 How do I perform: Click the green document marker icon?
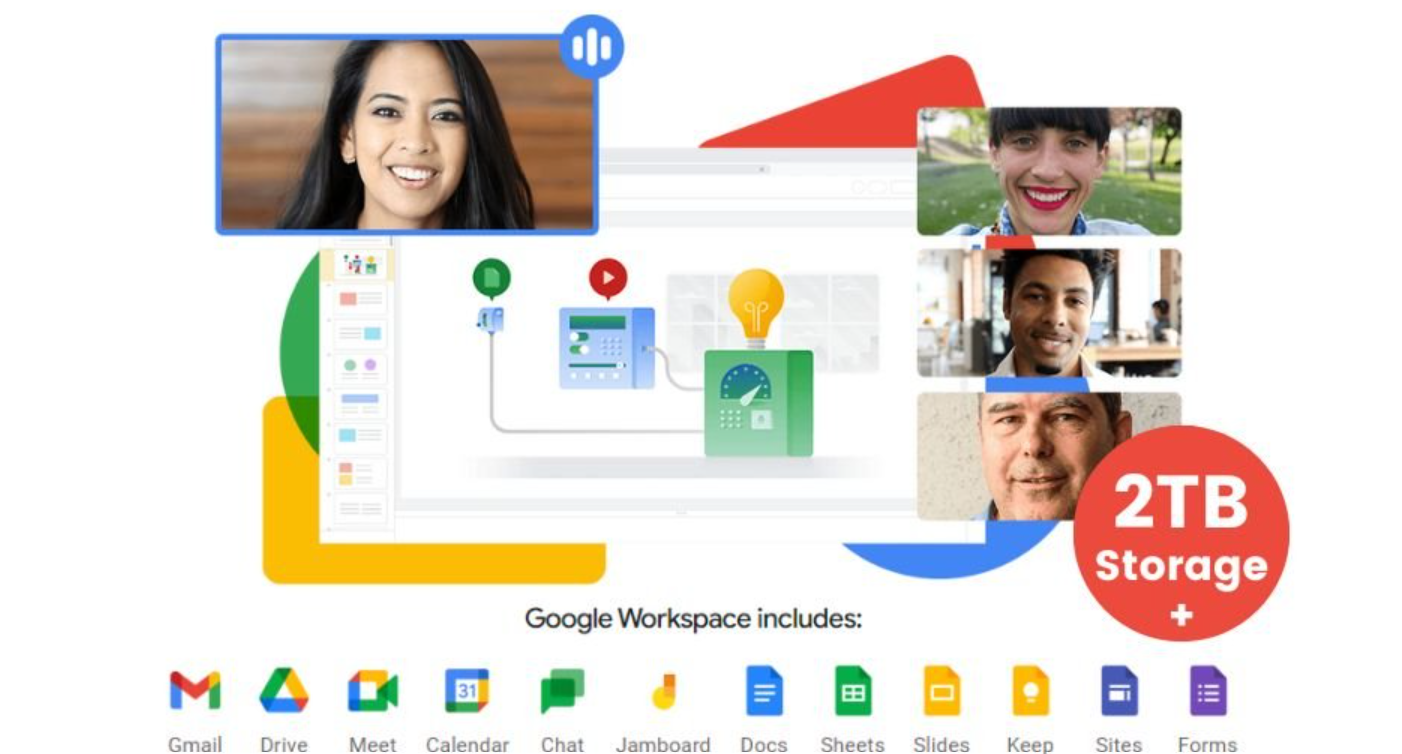coord(491,279)
